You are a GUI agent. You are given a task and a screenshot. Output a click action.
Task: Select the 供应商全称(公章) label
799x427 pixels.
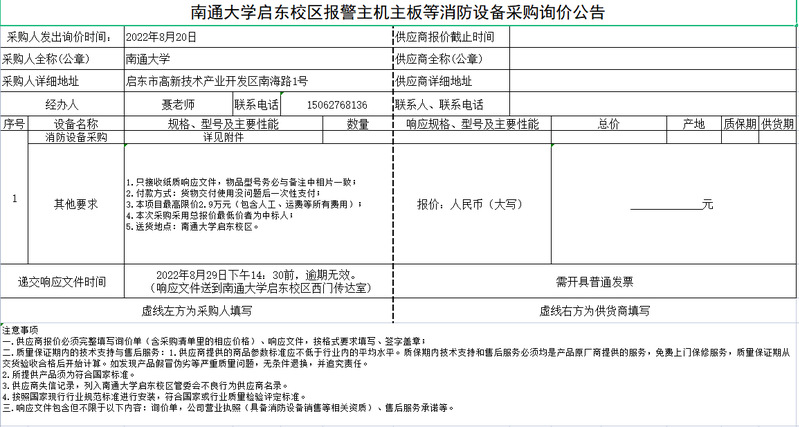click(451, 59)
